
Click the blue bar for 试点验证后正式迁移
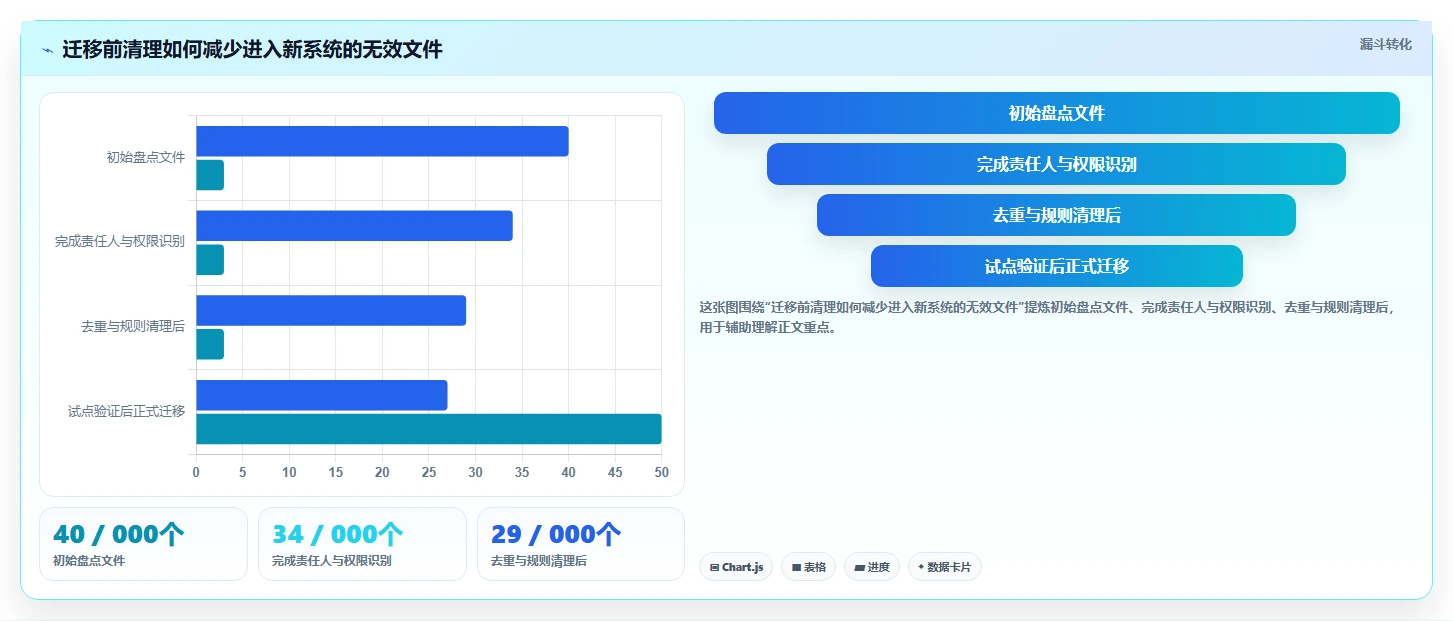[321, 395]
